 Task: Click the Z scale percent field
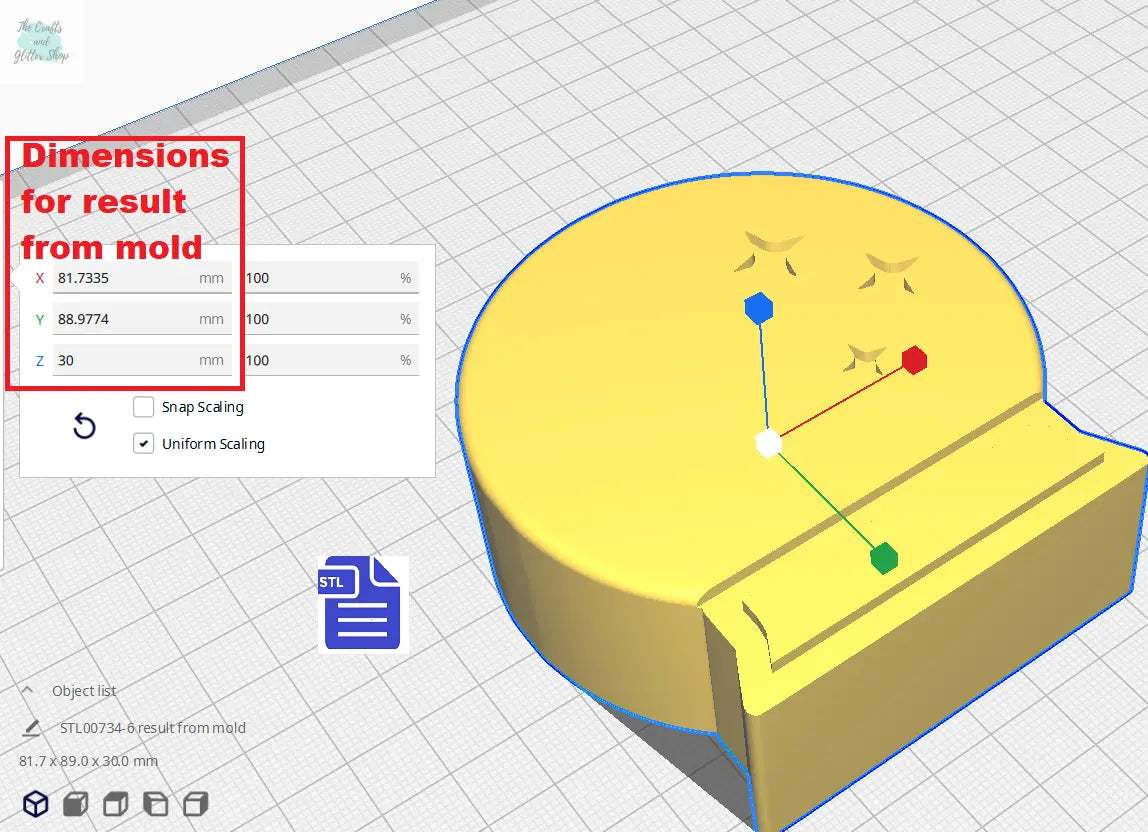point(328,360)
